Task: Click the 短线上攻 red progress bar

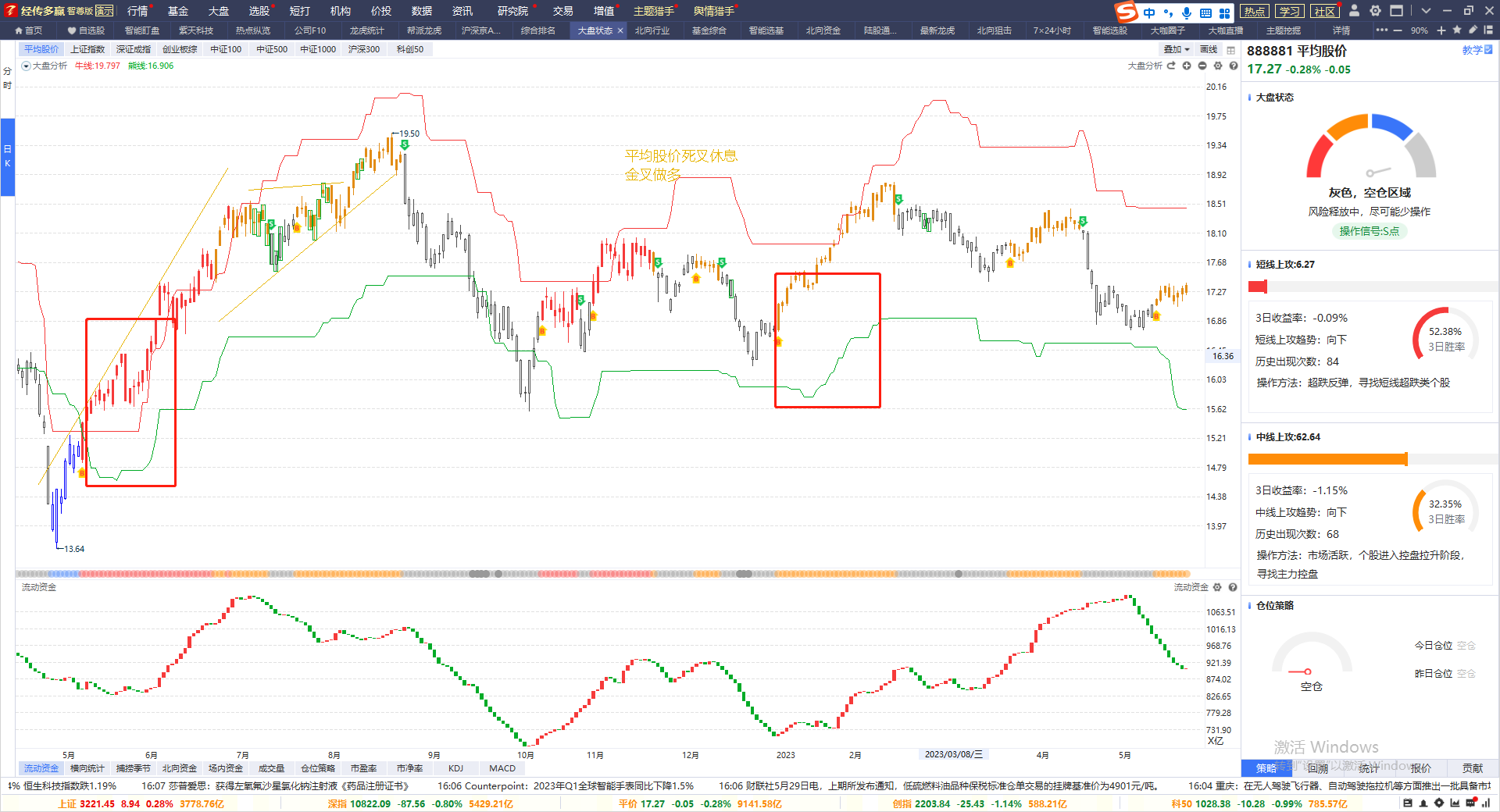Action: 1257,287
